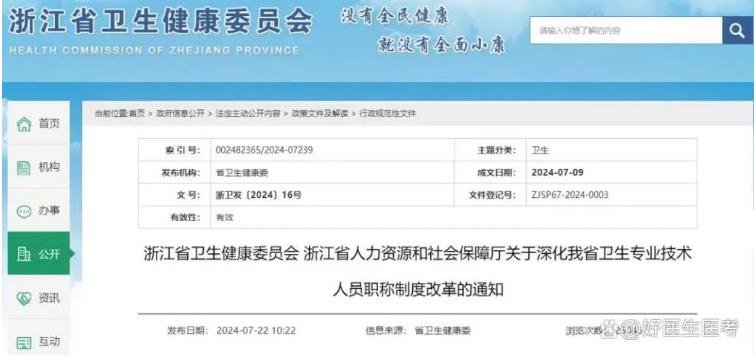The height and width of the screenshot is (362, 756).
Task: Click the 资讯 news icon
Action: point(24,299)
